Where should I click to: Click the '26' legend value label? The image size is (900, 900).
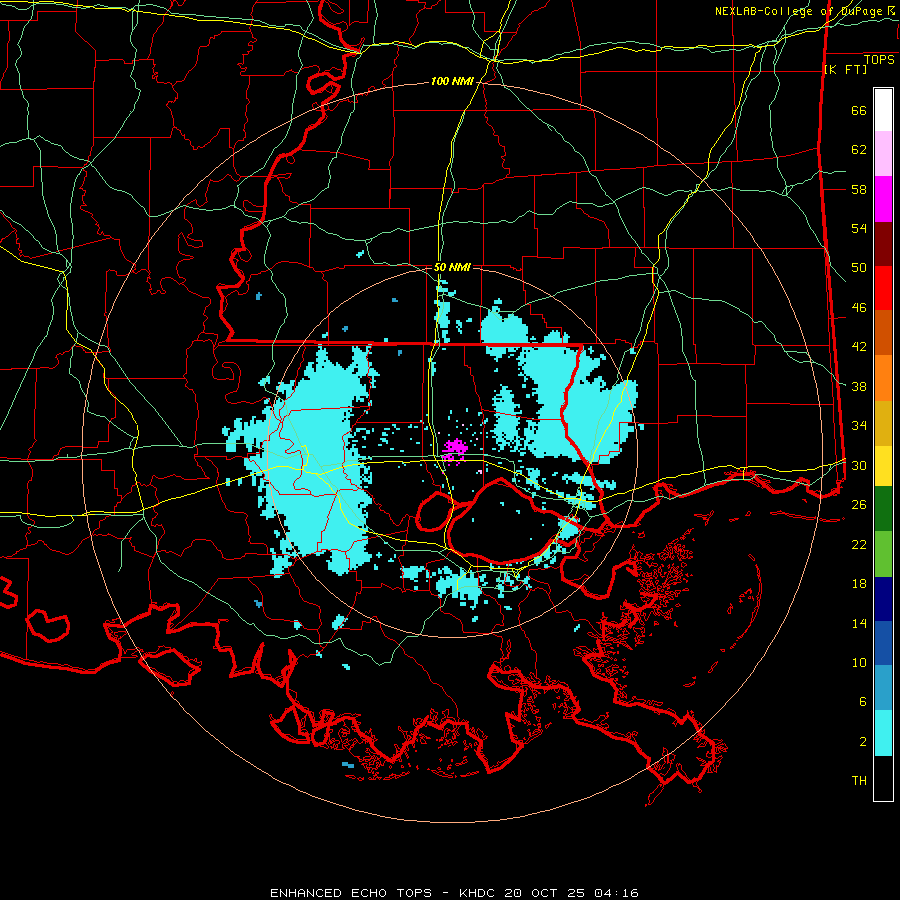tap(859, 505)
